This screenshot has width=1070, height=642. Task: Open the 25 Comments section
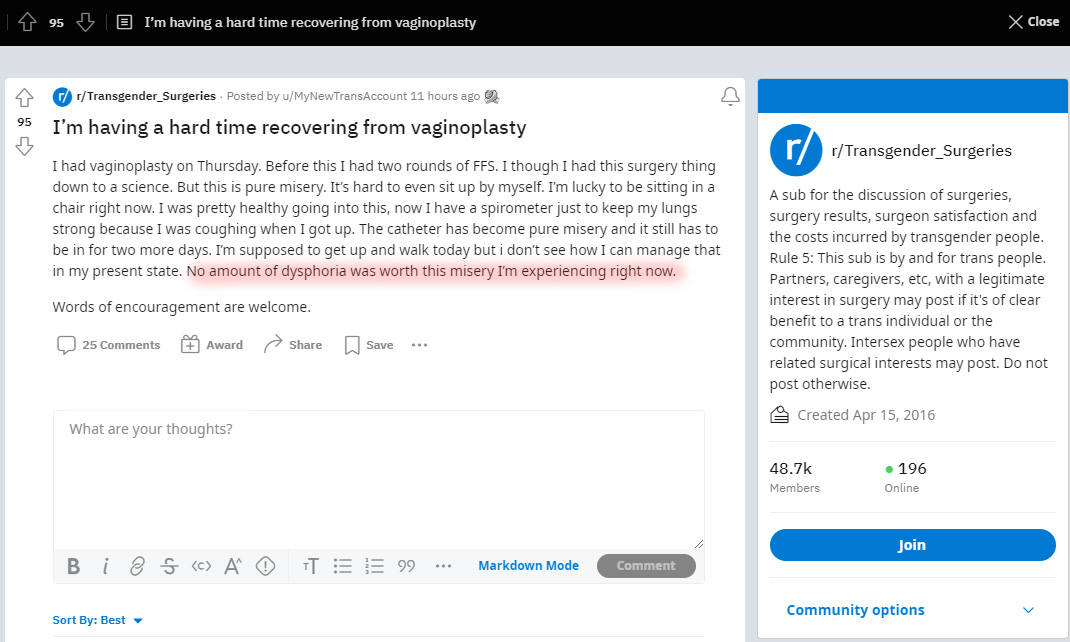[x=109, y=345]
